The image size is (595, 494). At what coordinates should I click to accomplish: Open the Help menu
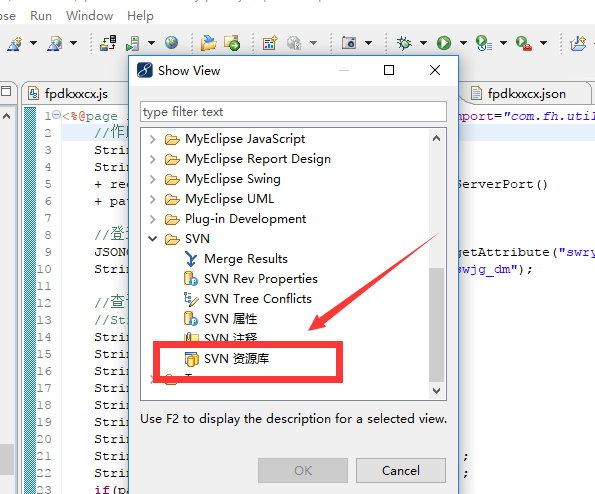(x=140, y=16)
